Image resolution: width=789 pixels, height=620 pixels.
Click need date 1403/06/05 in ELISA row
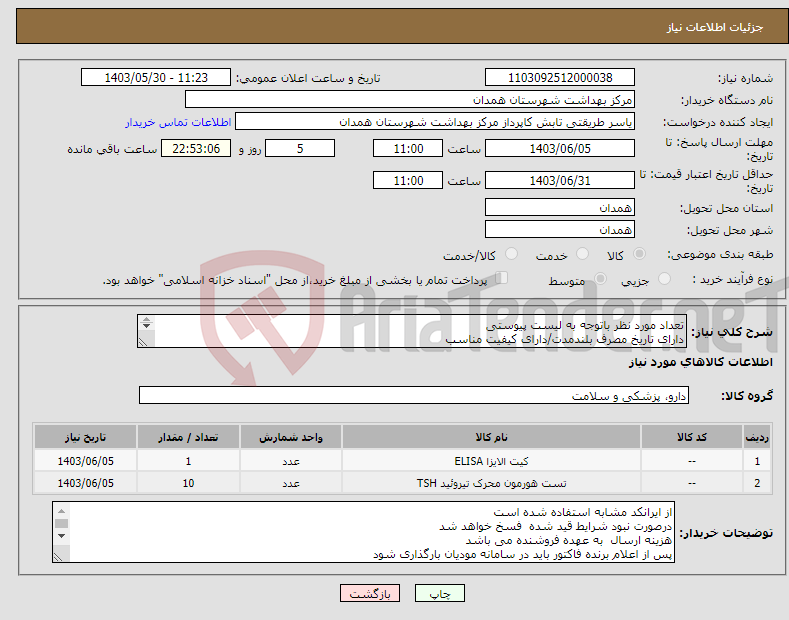pyautogui.click(x=86, y=461)
